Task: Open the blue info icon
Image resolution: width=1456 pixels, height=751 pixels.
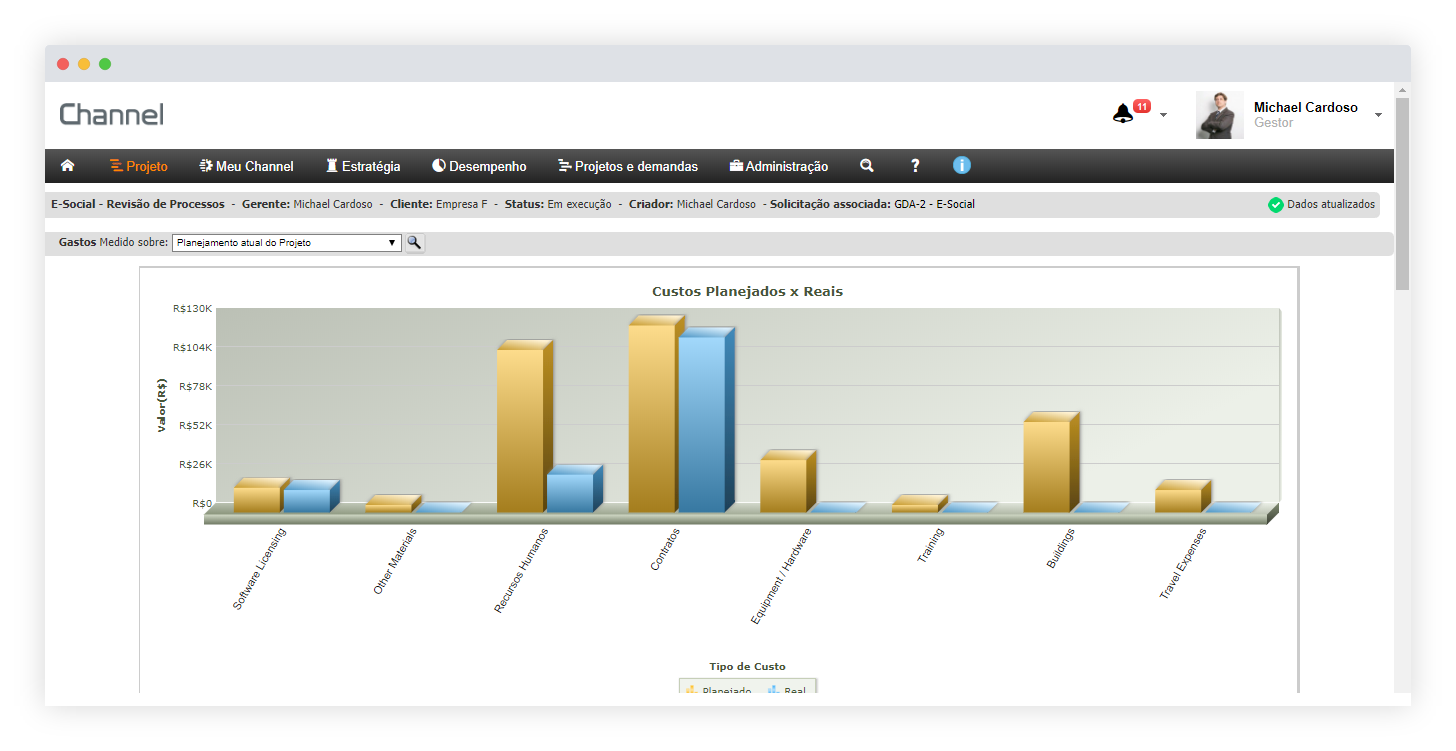Action: (x=962, y=166)
